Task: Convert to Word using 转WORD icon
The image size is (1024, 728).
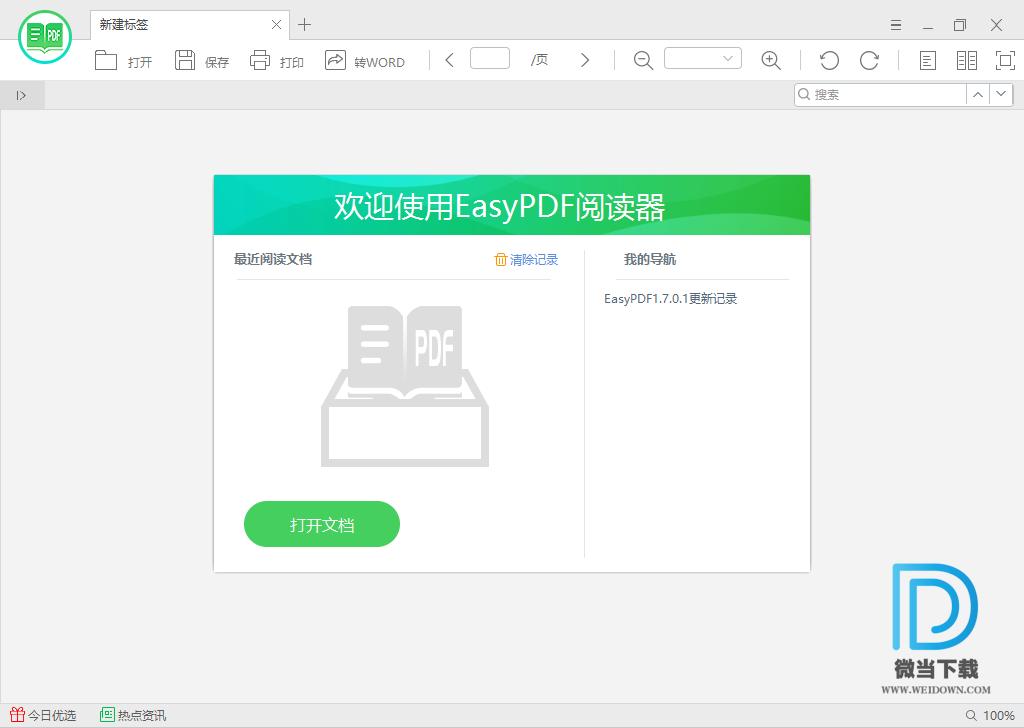Action: pyautogui.click(x=335, y=60)
